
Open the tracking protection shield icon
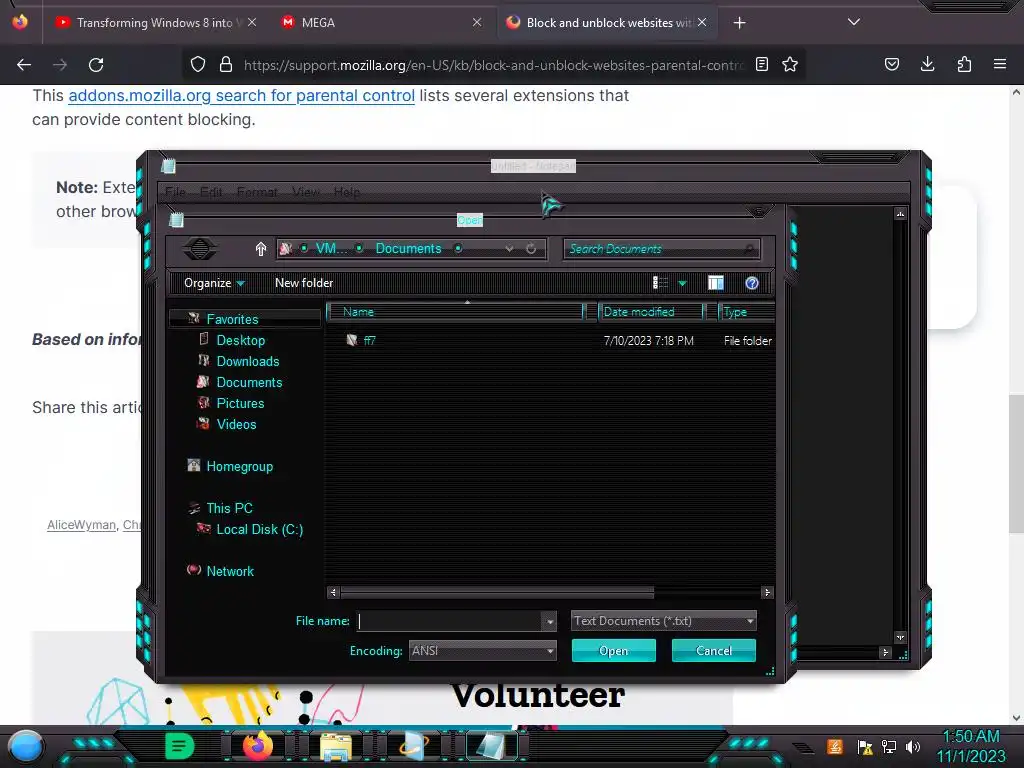tap(198, 64)
